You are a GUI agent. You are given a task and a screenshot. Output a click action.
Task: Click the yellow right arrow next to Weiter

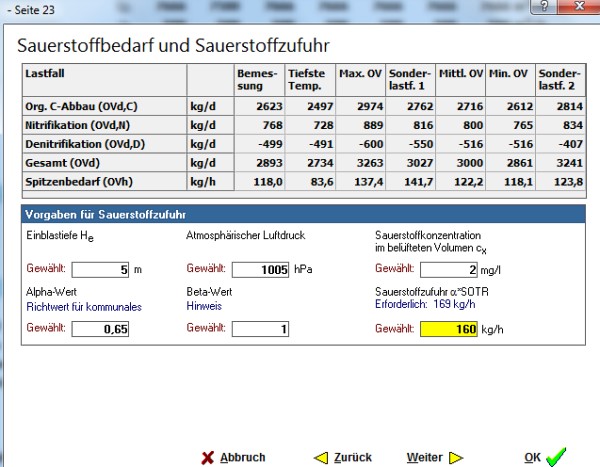456,457
